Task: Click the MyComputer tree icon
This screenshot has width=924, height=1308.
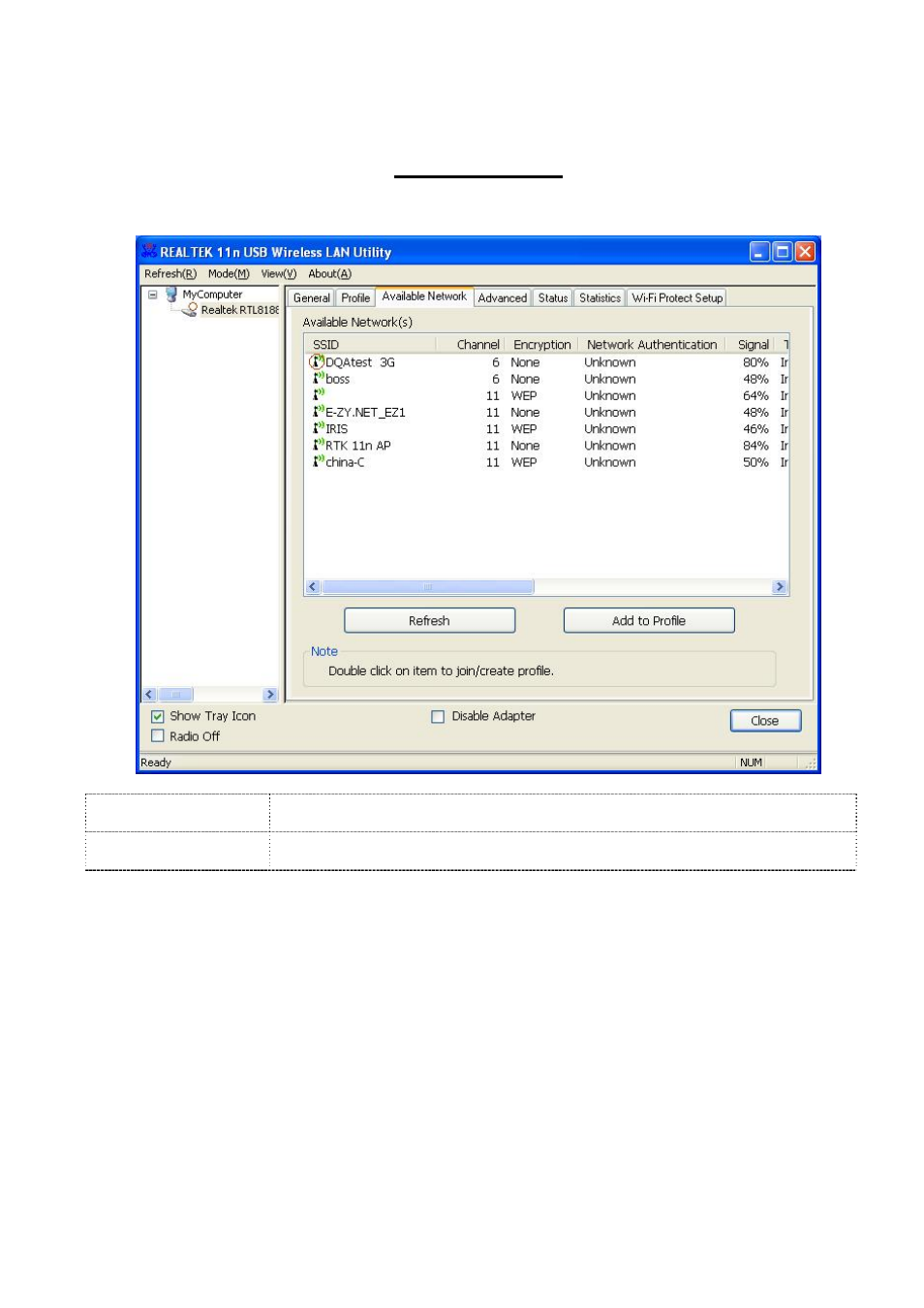Action: click(x=171, y=295)
